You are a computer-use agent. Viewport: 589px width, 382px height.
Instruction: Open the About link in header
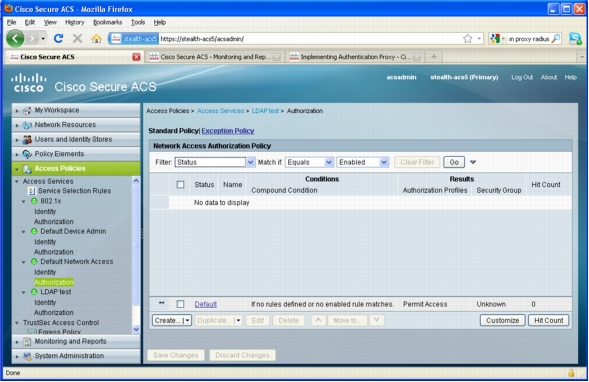coord(548,77)
